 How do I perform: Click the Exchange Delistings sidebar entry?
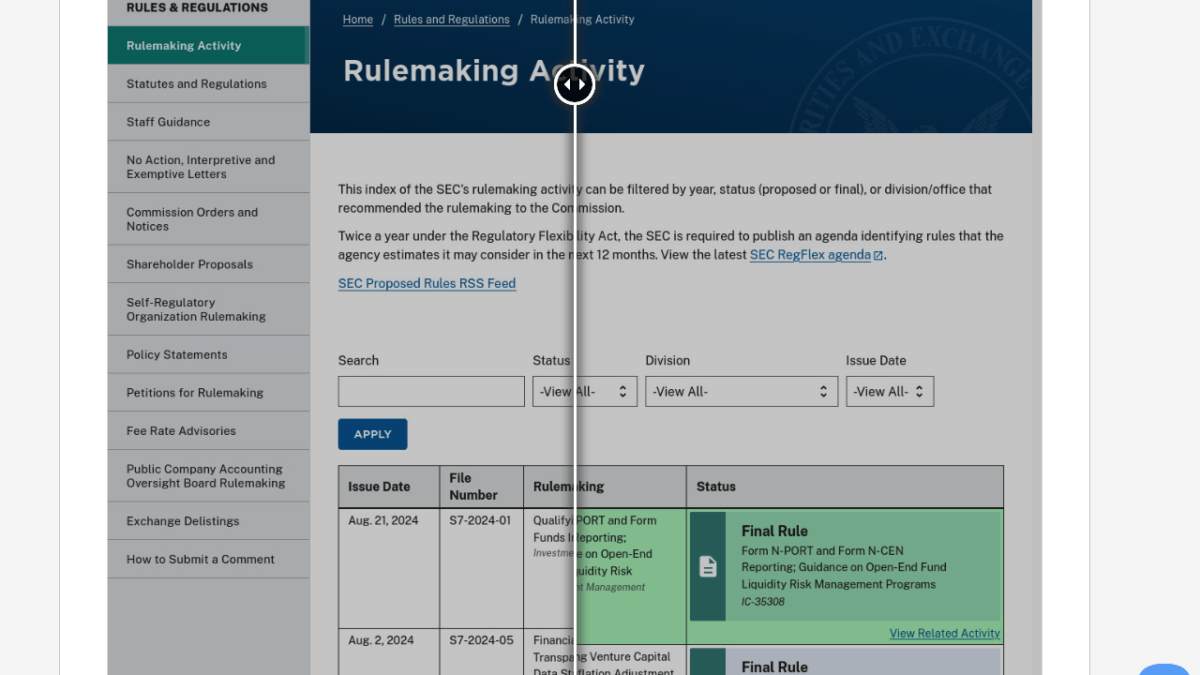click(x=183, y=522)
